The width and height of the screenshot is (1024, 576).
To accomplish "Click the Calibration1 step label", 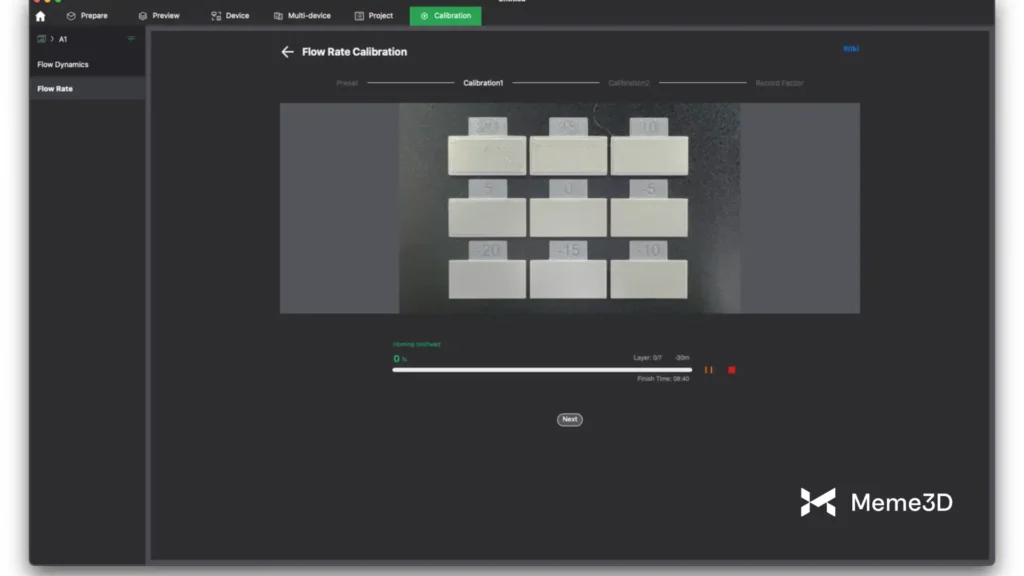I will [x=483, y=83].
